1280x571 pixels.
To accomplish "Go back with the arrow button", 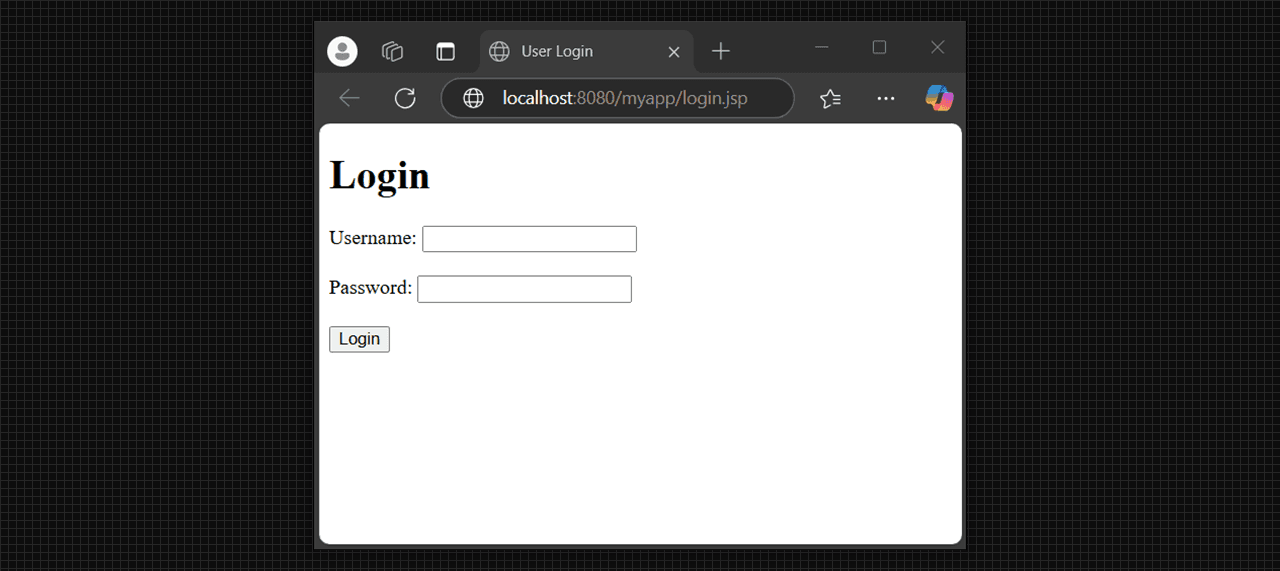I will coord(349,98).
